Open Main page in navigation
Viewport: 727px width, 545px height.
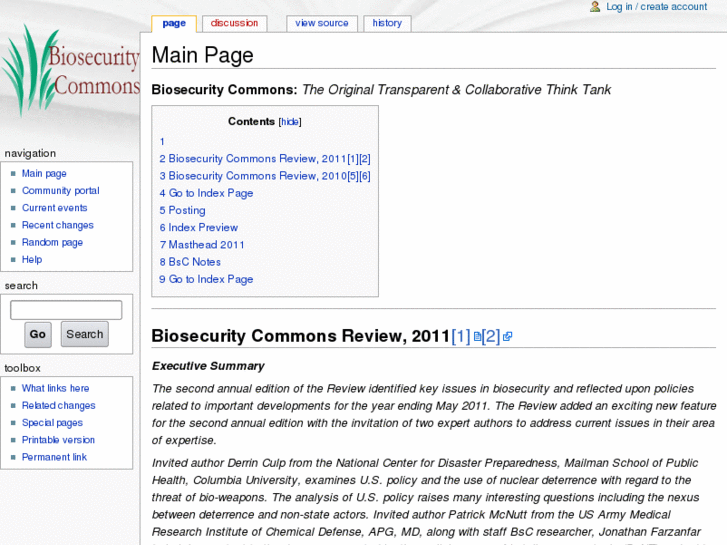(44, 173)
